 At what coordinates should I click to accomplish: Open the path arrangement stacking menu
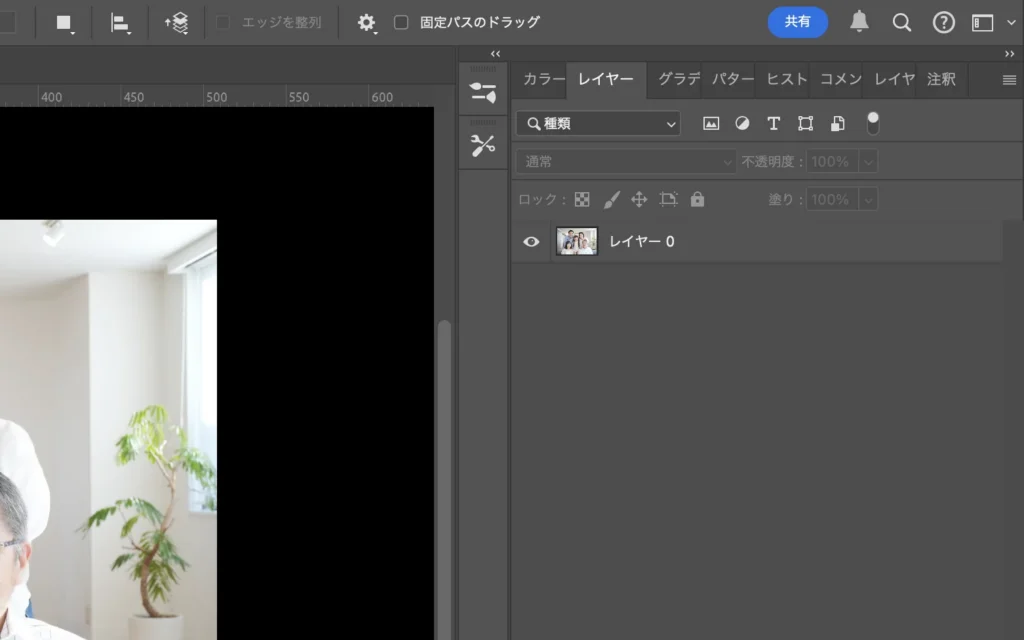pos(177,23)
